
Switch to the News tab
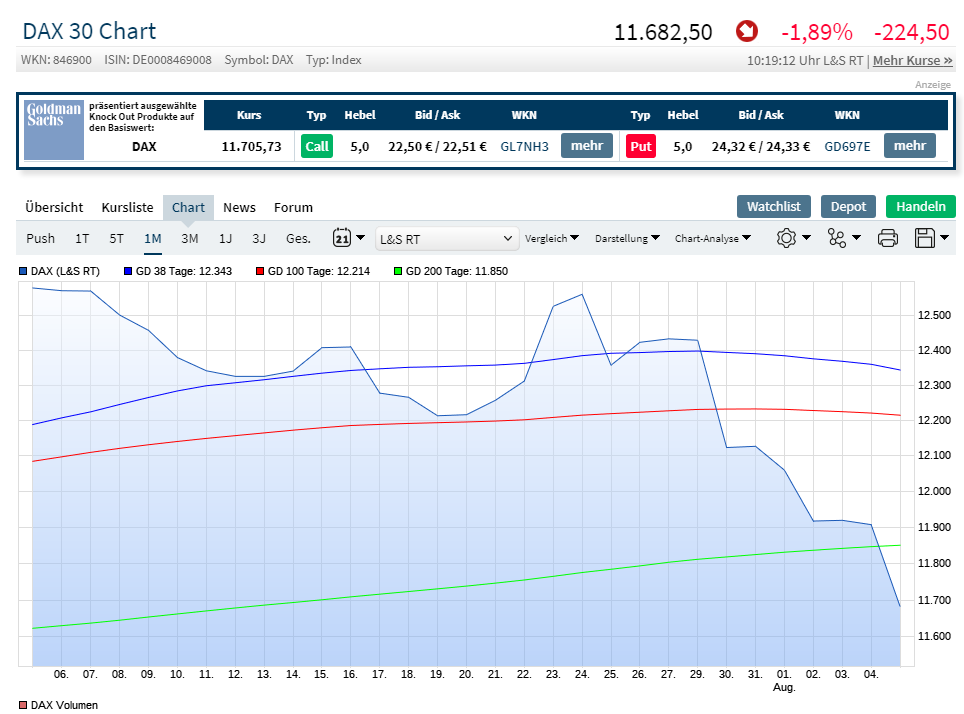pyautogui.click(x=239, y=207)
